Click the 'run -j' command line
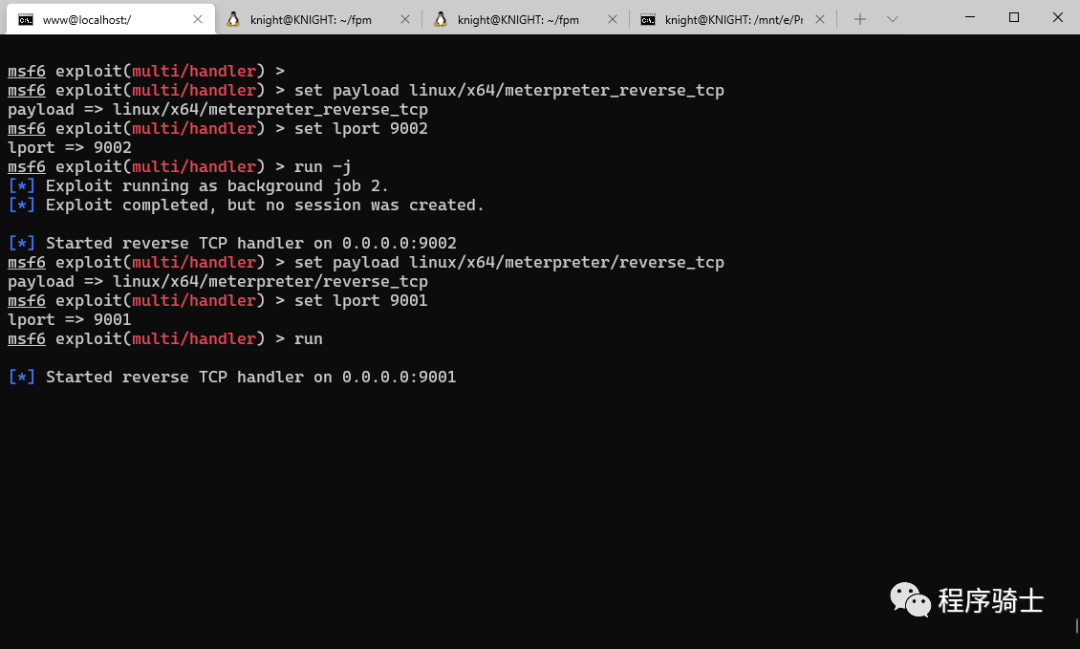 [179, 167]
